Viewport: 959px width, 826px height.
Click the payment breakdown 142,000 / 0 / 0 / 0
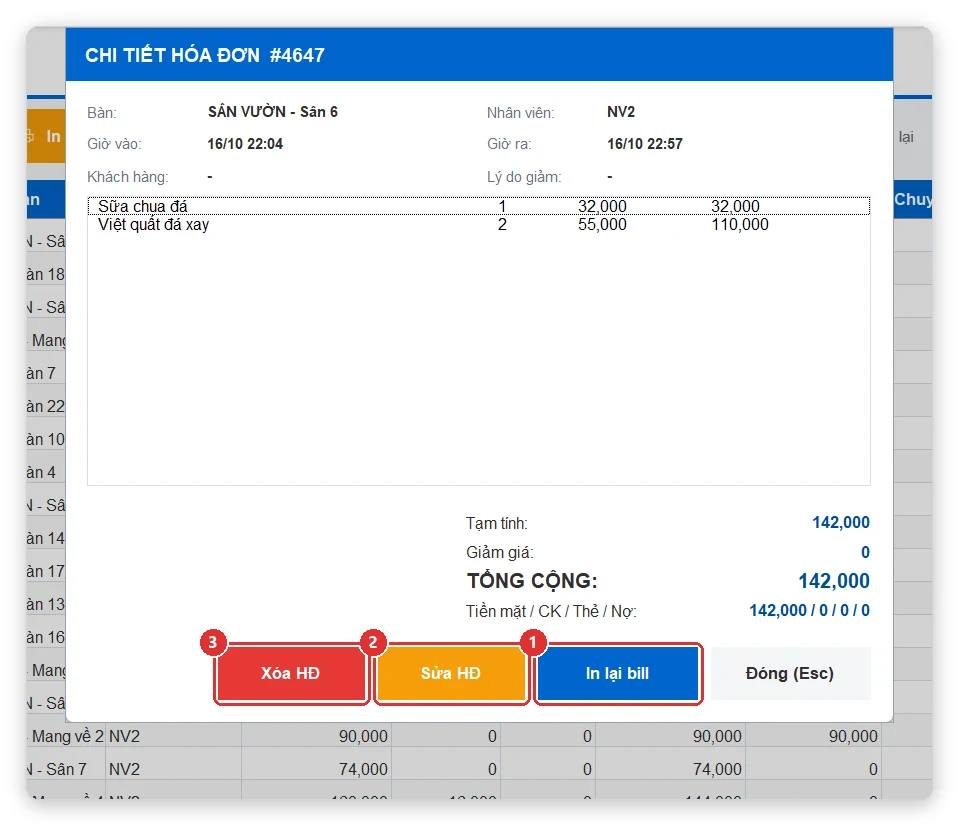pyautogui.click(x=809, y=610)
